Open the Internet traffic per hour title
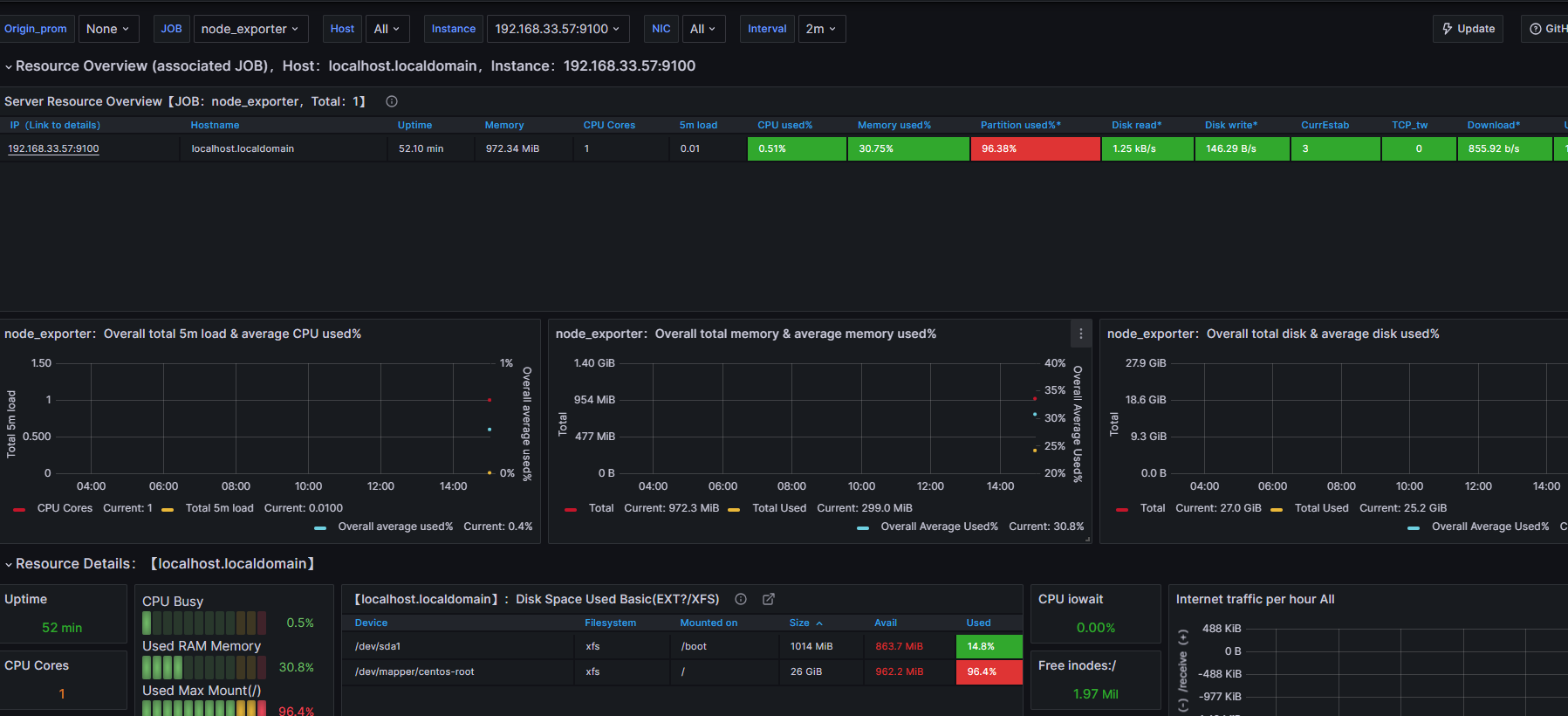The image size is (1568, 716). click(1255, 599)
